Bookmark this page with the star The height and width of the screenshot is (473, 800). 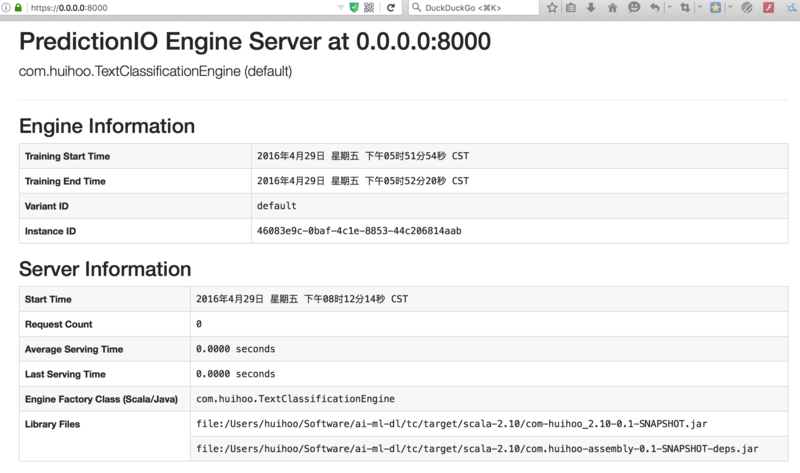point(552,8)
